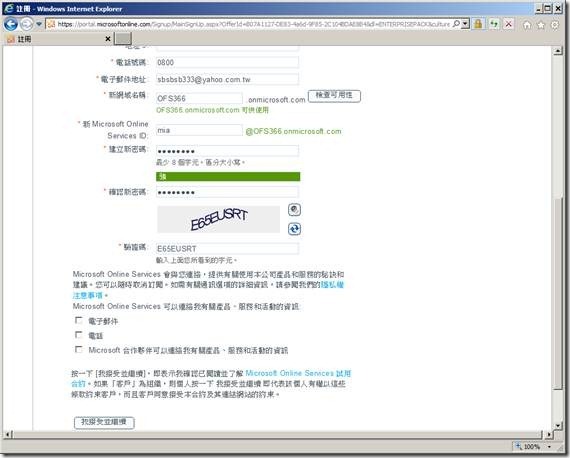This screenshot has height=458, width=570.
Task: Click the vertical scrollbar down arrow
Action: click(x=558, y=425)
